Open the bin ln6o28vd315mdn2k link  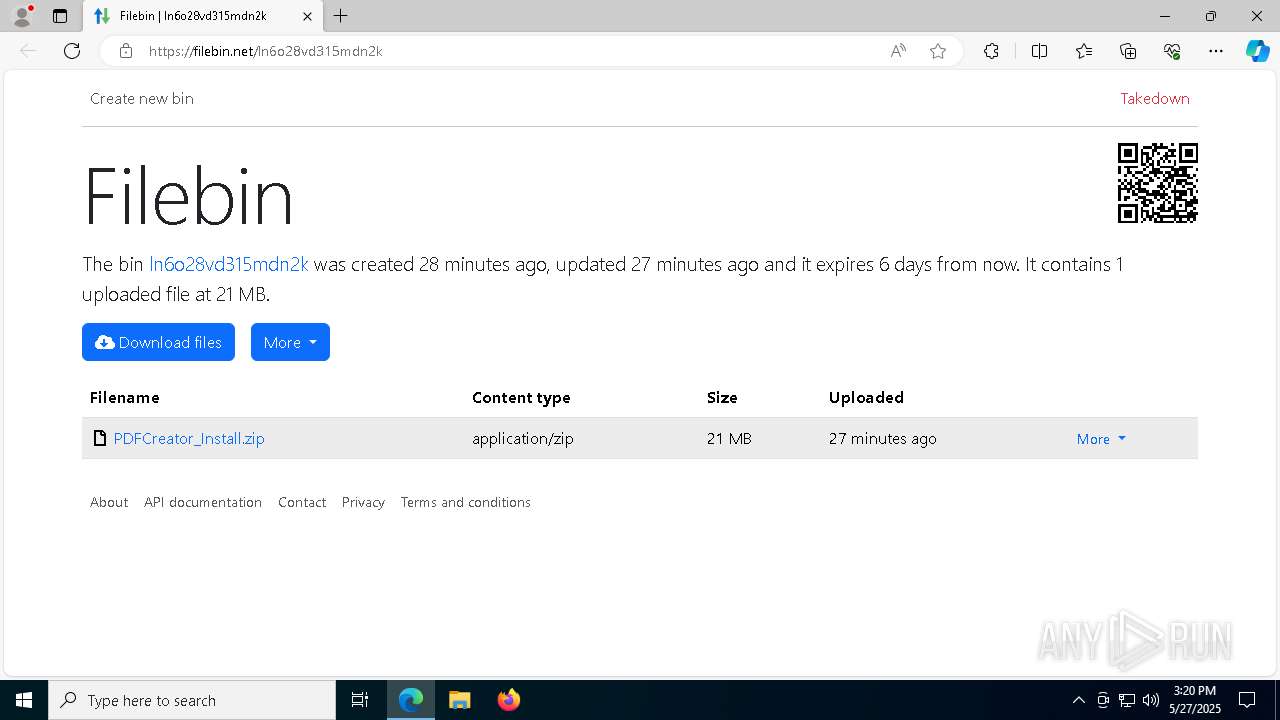pos(228,264)
